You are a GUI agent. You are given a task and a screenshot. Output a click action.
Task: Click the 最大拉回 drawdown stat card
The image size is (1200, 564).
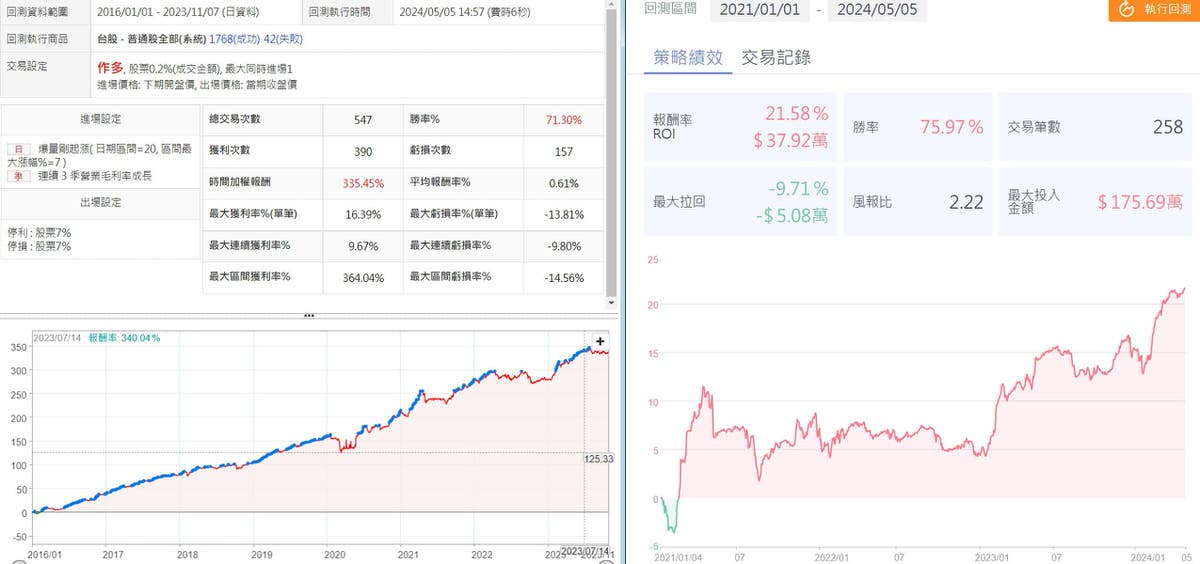point(740,201)
